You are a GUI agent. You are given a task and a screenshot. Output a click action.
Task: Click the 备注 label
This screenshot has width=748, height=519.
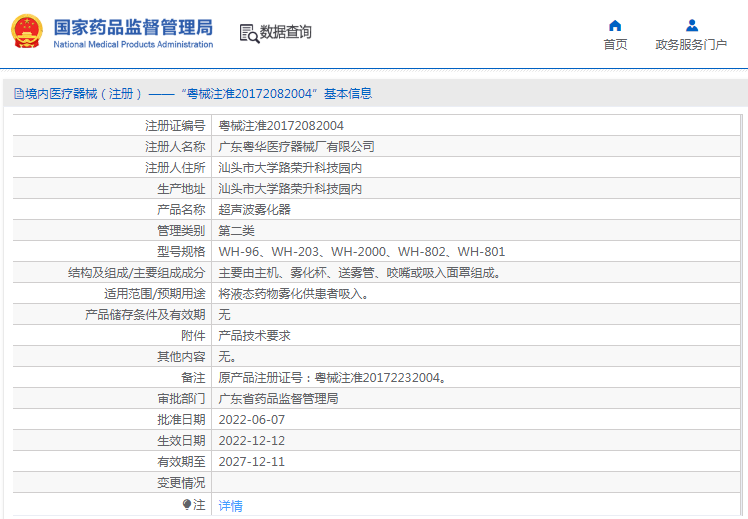[193, 377]
